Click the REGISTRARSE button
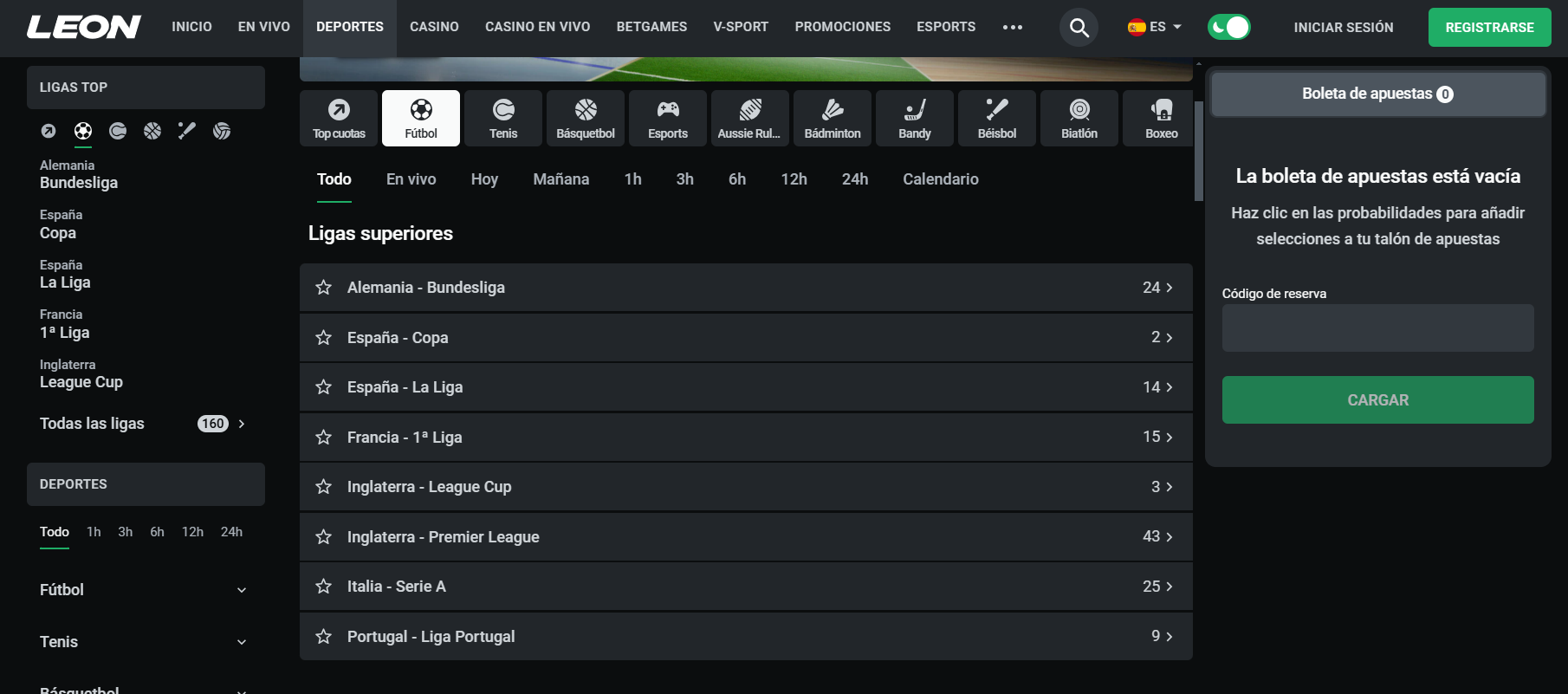The width and height of the screenshot is (1568, 694). (1490, 28)
